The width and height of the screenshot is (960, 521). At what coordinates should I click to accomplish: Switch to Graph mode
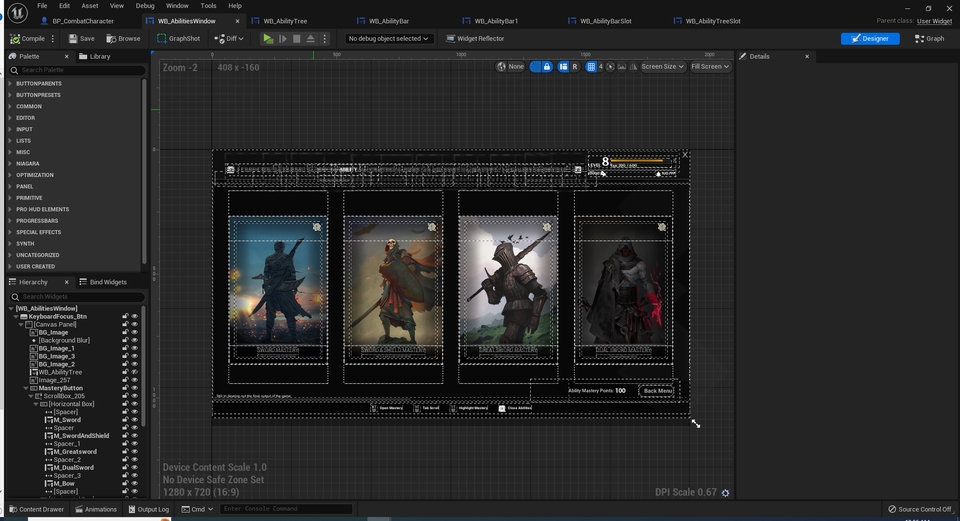pyautogui.click(x=929, y=39)
